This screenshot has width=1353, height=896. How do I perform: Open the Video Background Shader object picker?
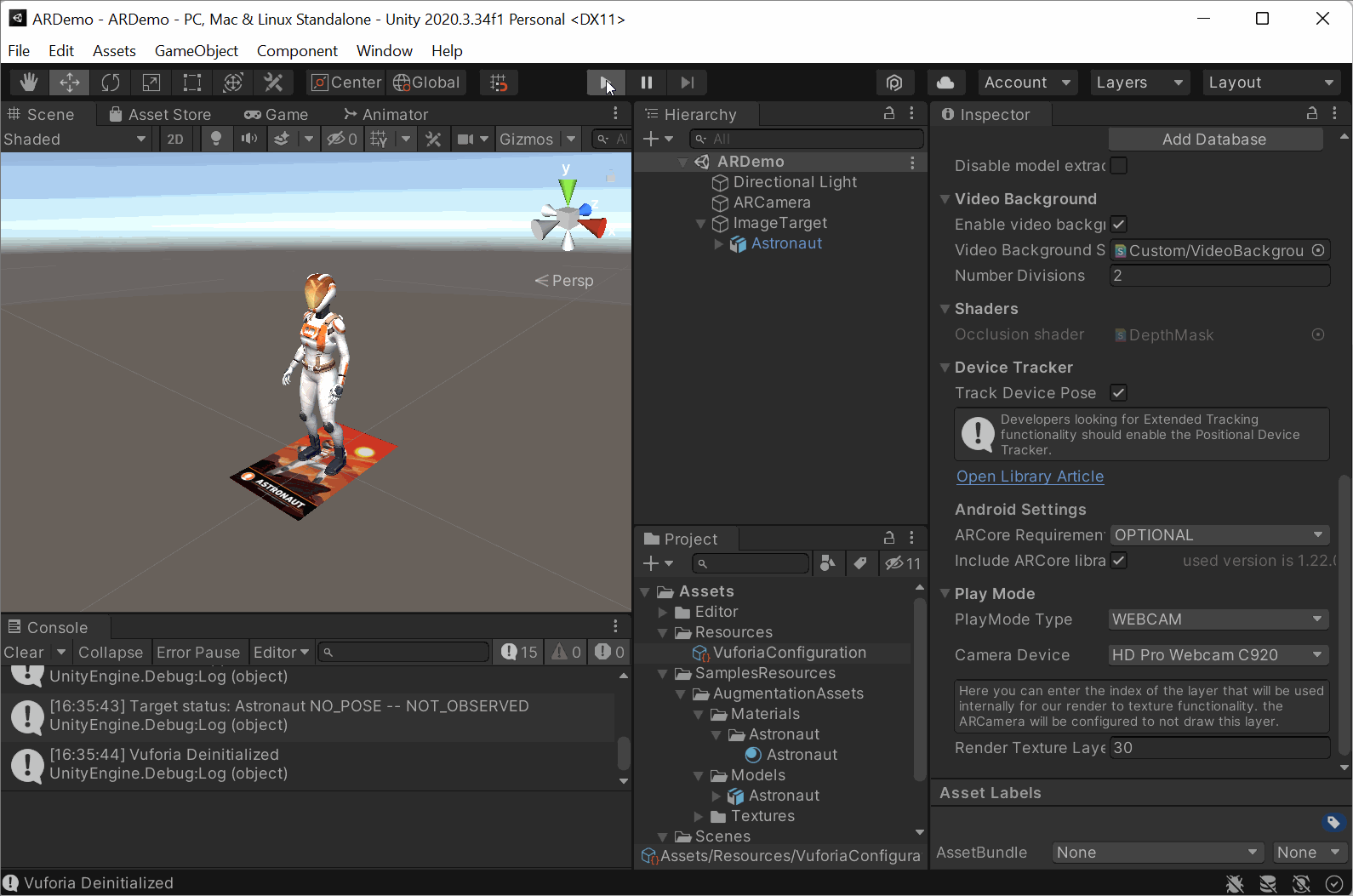coord(1318,250)
